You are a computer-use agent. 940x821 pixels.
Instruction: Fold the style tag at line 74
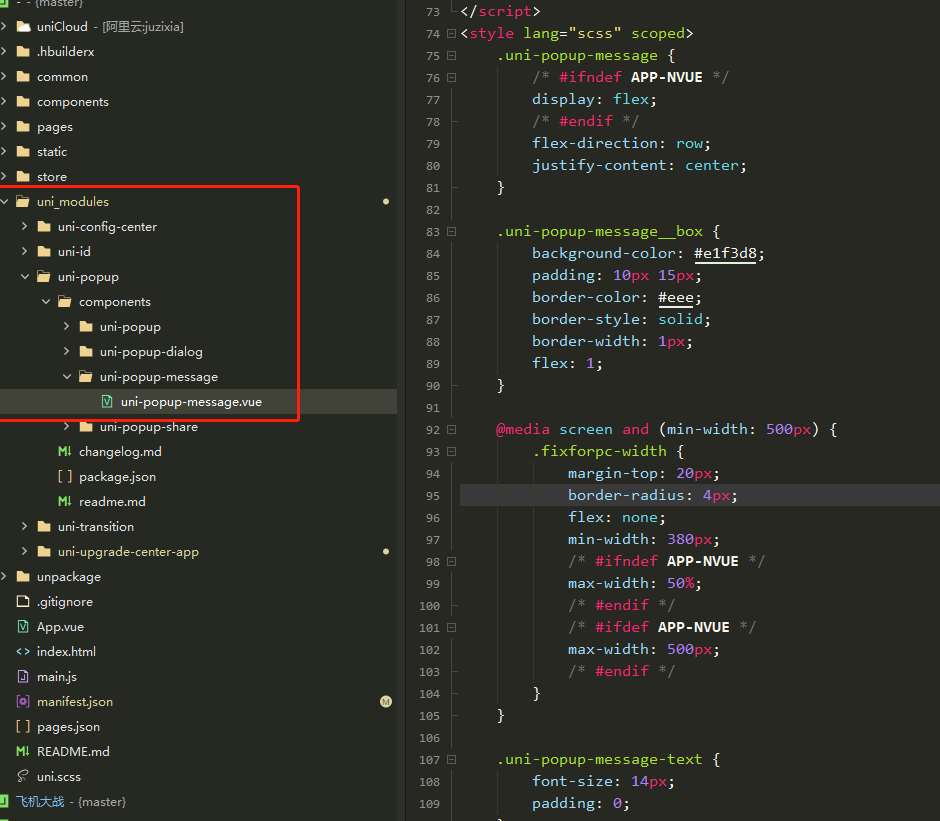click(x=451, y=34)
